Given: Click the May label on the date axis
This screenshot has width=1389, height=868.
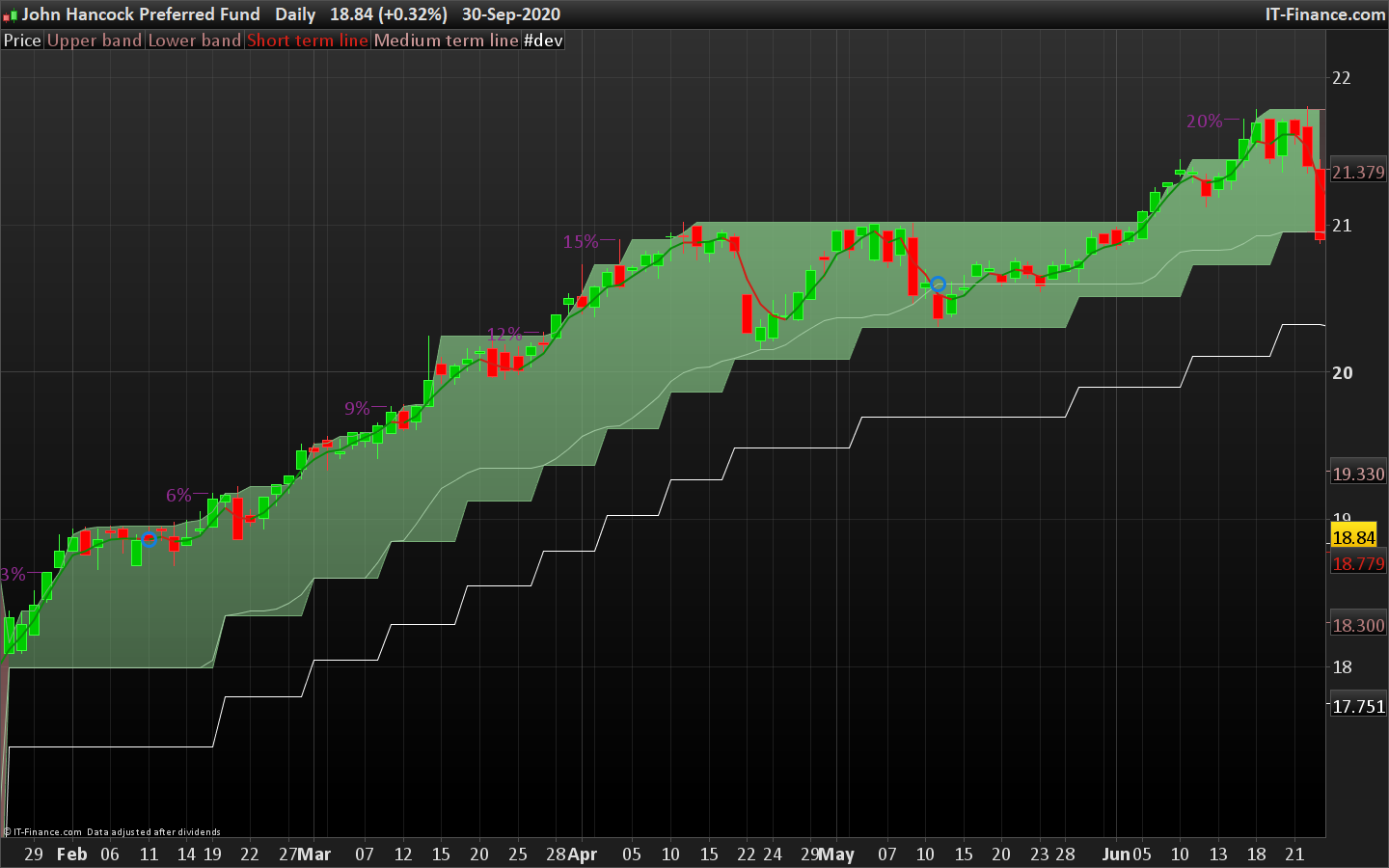Looking at the screenshot, I should point(837,854).
